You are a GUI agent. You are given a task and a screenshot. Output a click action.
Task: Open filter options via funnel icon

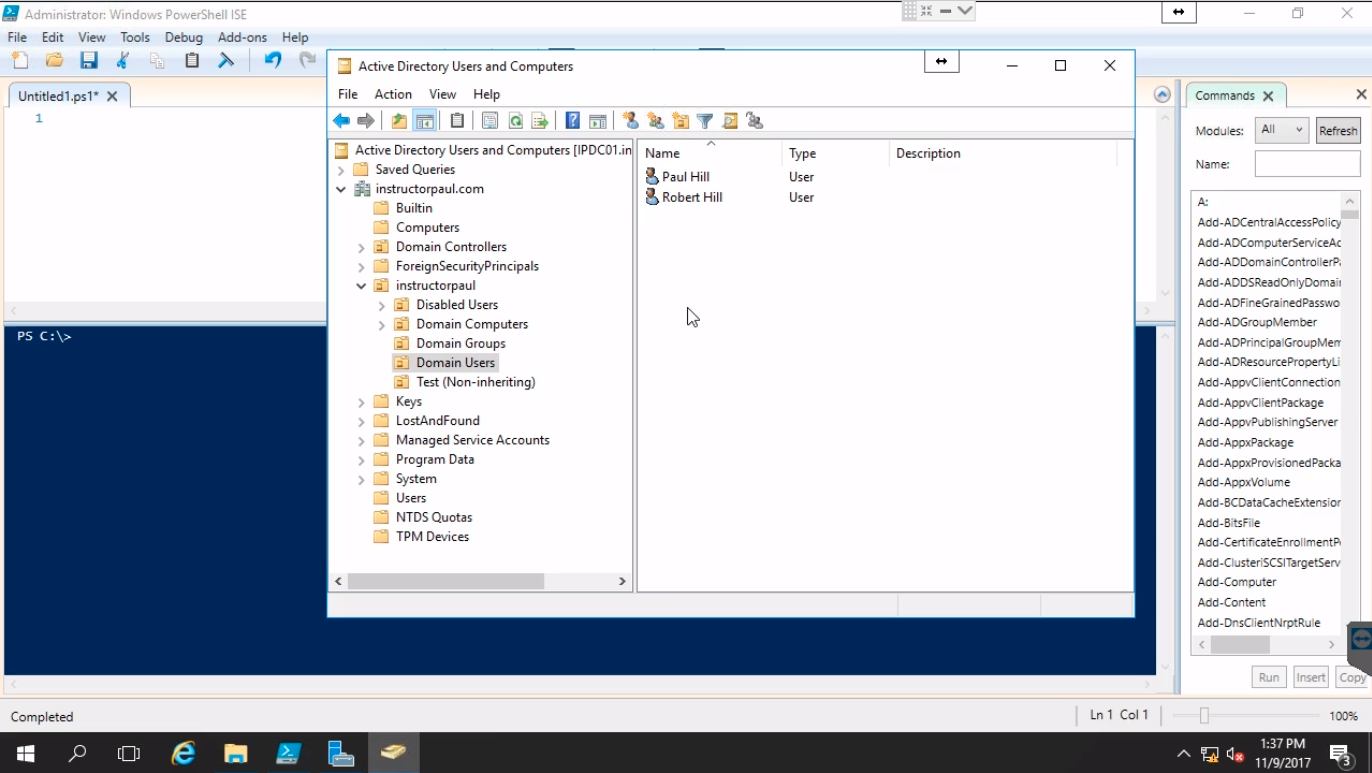click(705, 121)
